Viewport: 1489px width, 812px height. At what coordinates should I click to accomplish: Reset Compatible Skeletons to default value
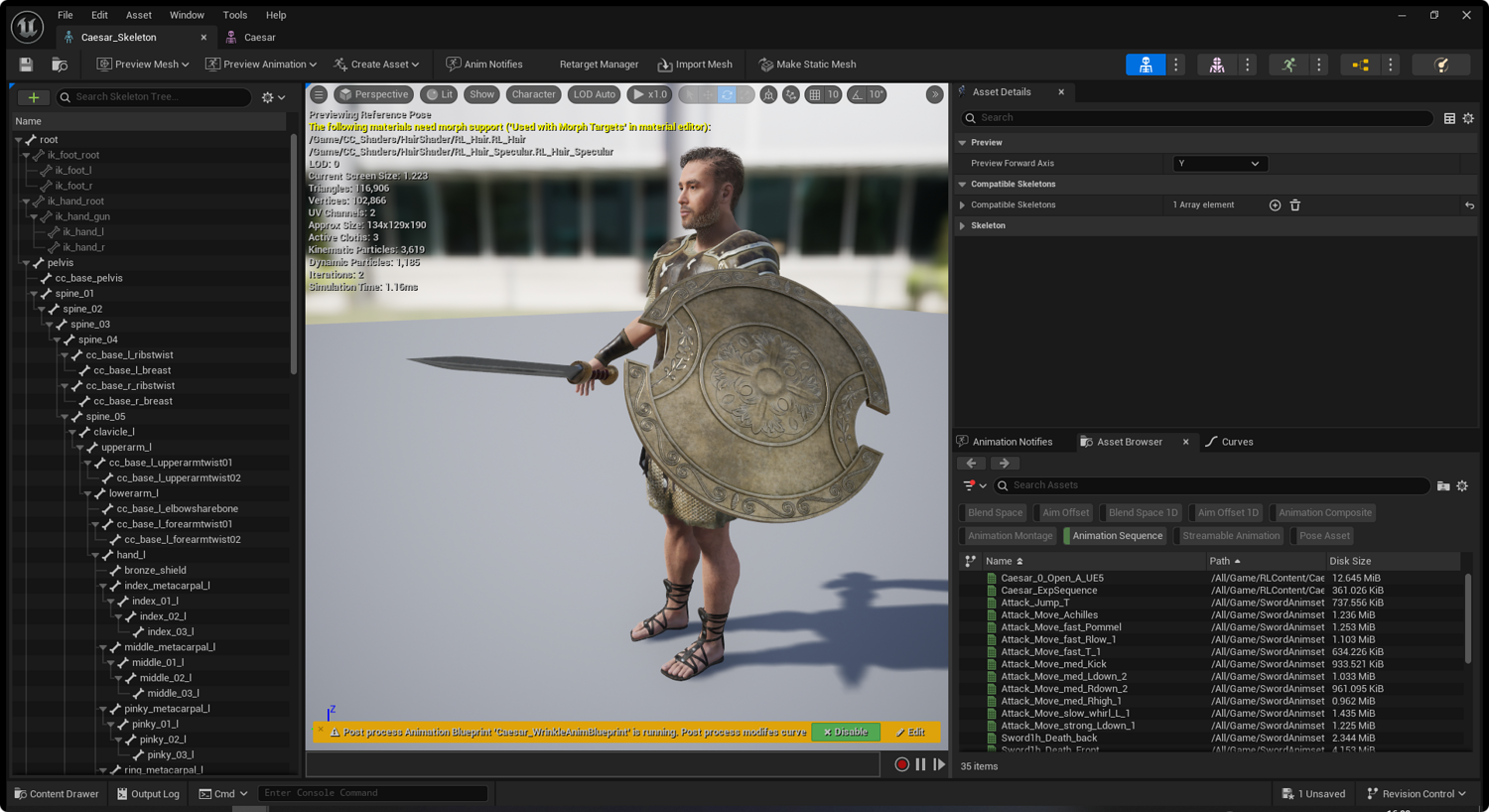(1469, 205)
